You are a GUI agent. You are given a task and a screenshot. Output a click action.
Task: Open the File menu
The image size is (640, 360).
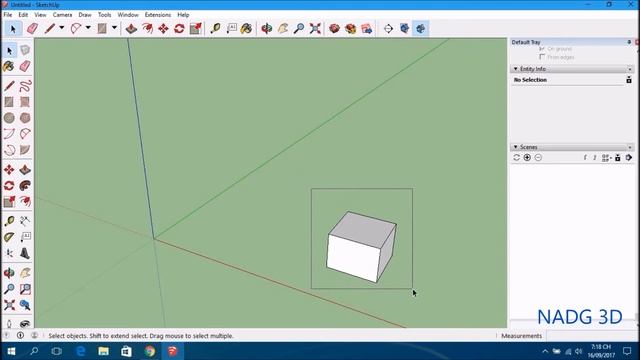click(x=7, y=15)
